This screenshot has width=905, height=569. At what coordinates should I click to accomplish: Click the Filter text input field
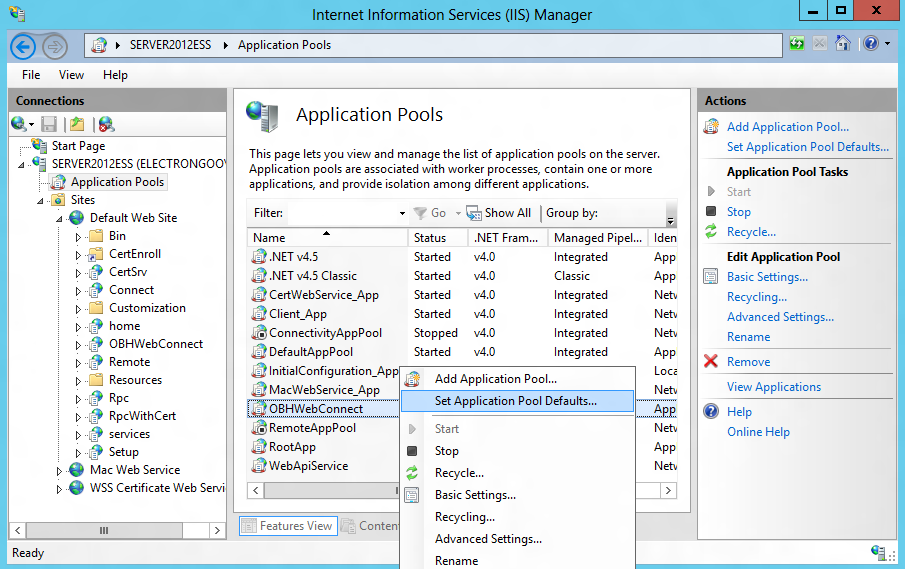point(342,213)
